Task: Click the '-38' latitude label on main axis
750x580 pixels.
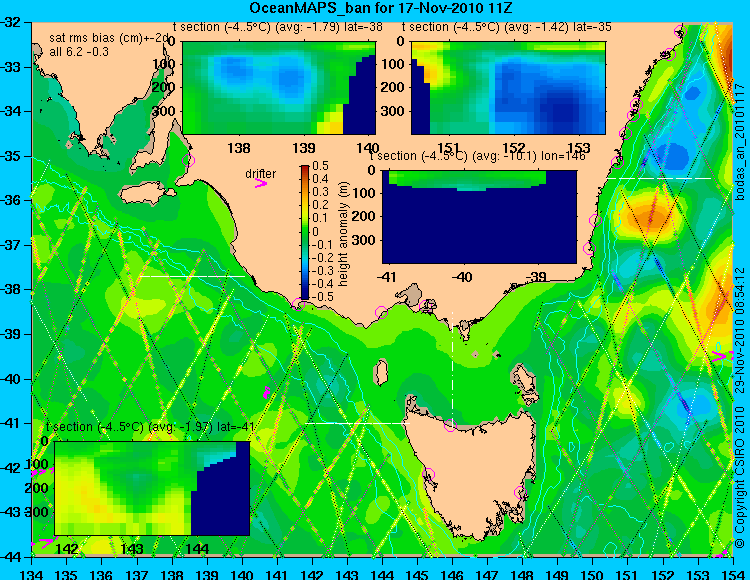Action: pos(11,289)
